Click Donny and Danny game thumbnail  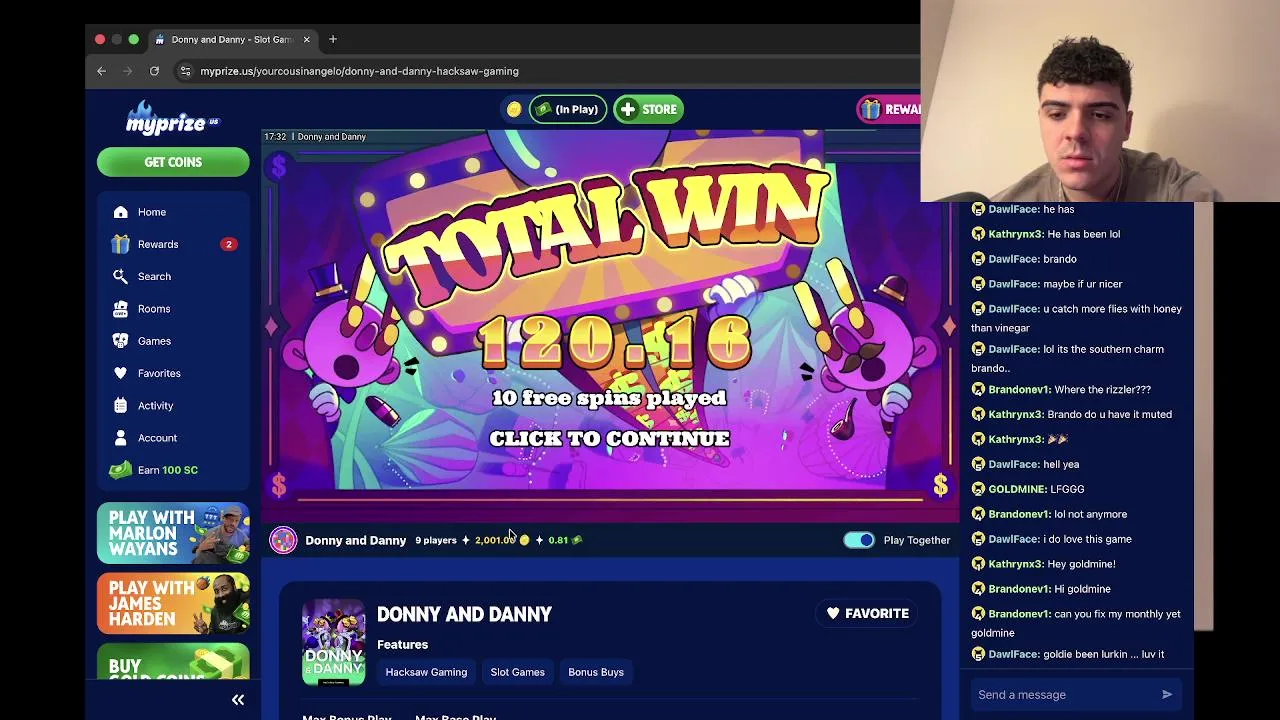click(334, 642)
